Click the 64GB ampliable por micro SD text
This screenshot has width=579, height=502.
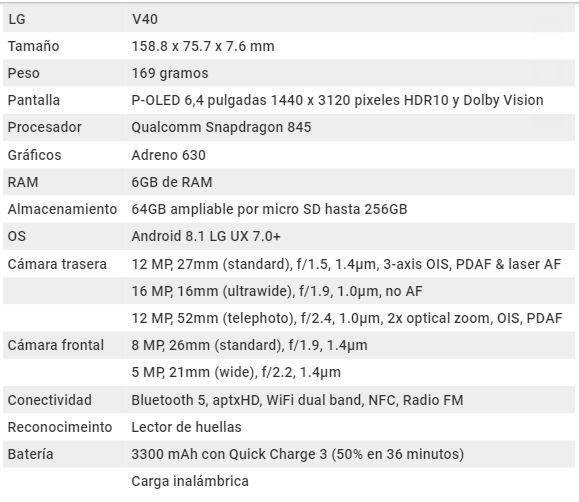269,209
